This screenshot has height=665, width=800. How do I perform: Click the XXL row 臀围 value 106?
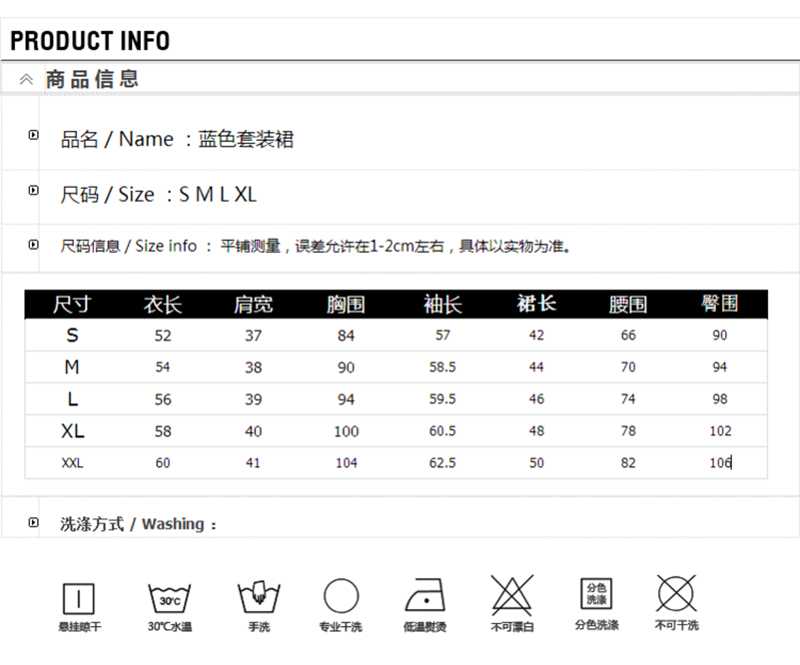pos(720,463)
